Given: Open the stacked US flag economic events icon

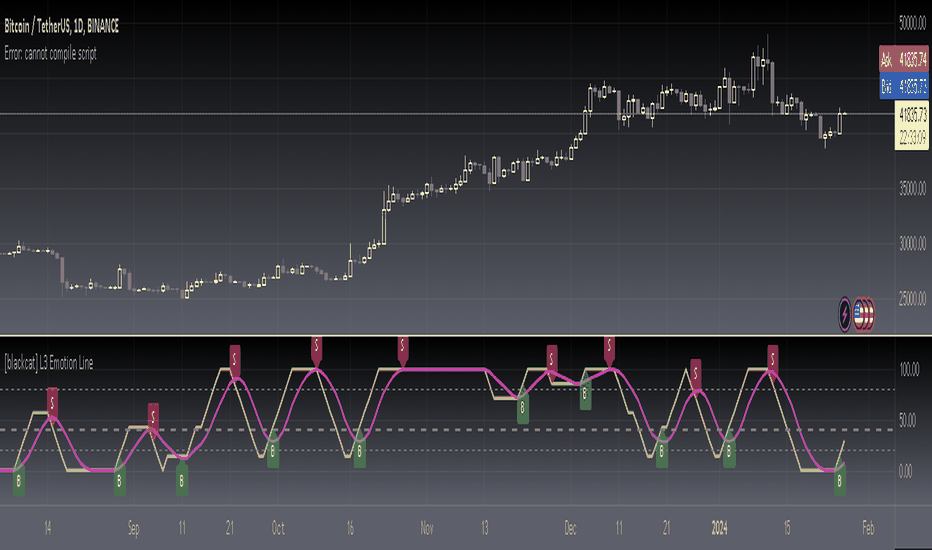Looking at the screenshot, I should pyautogui.click(x=864, y=314).
